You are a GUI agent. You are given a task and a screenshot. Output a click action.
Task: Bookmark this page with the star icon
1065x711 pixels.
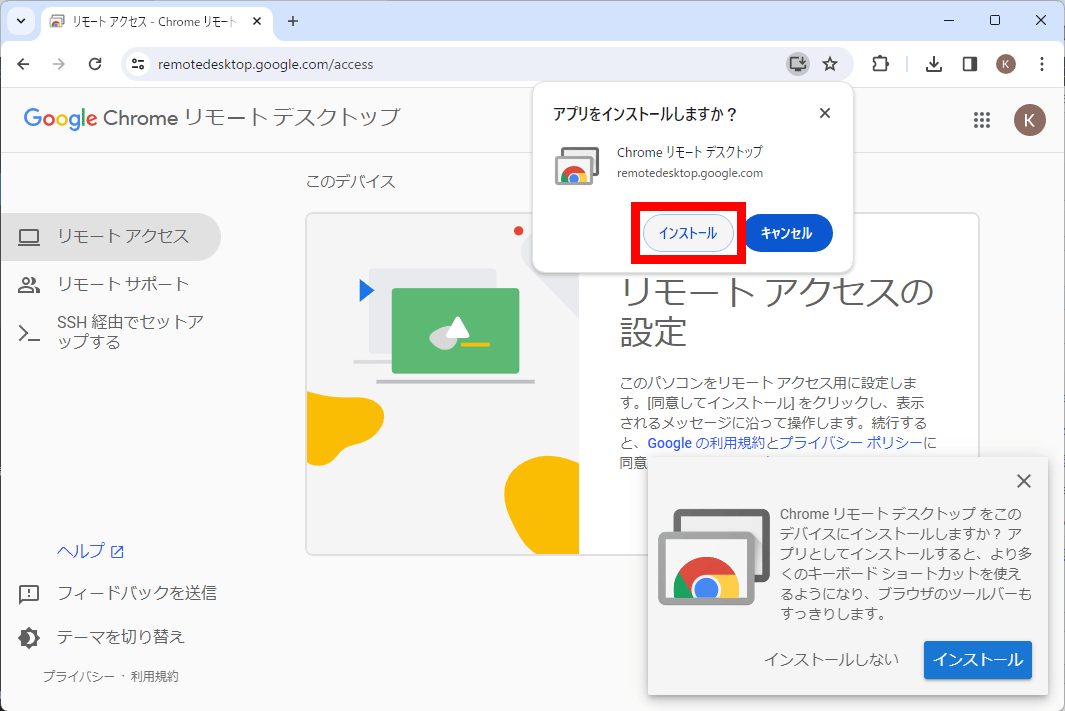[830, 63]
